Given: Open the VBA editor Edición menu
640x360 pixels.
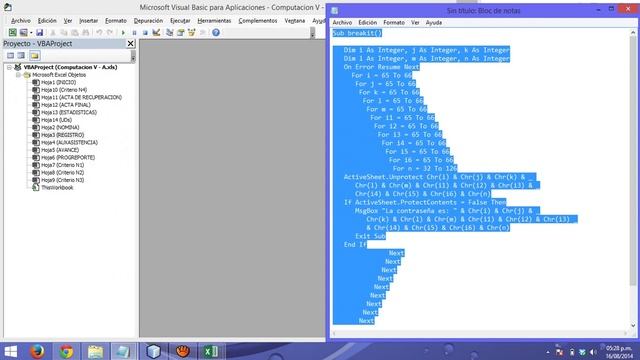Looking at the screenshot, I should pos(47,20).
